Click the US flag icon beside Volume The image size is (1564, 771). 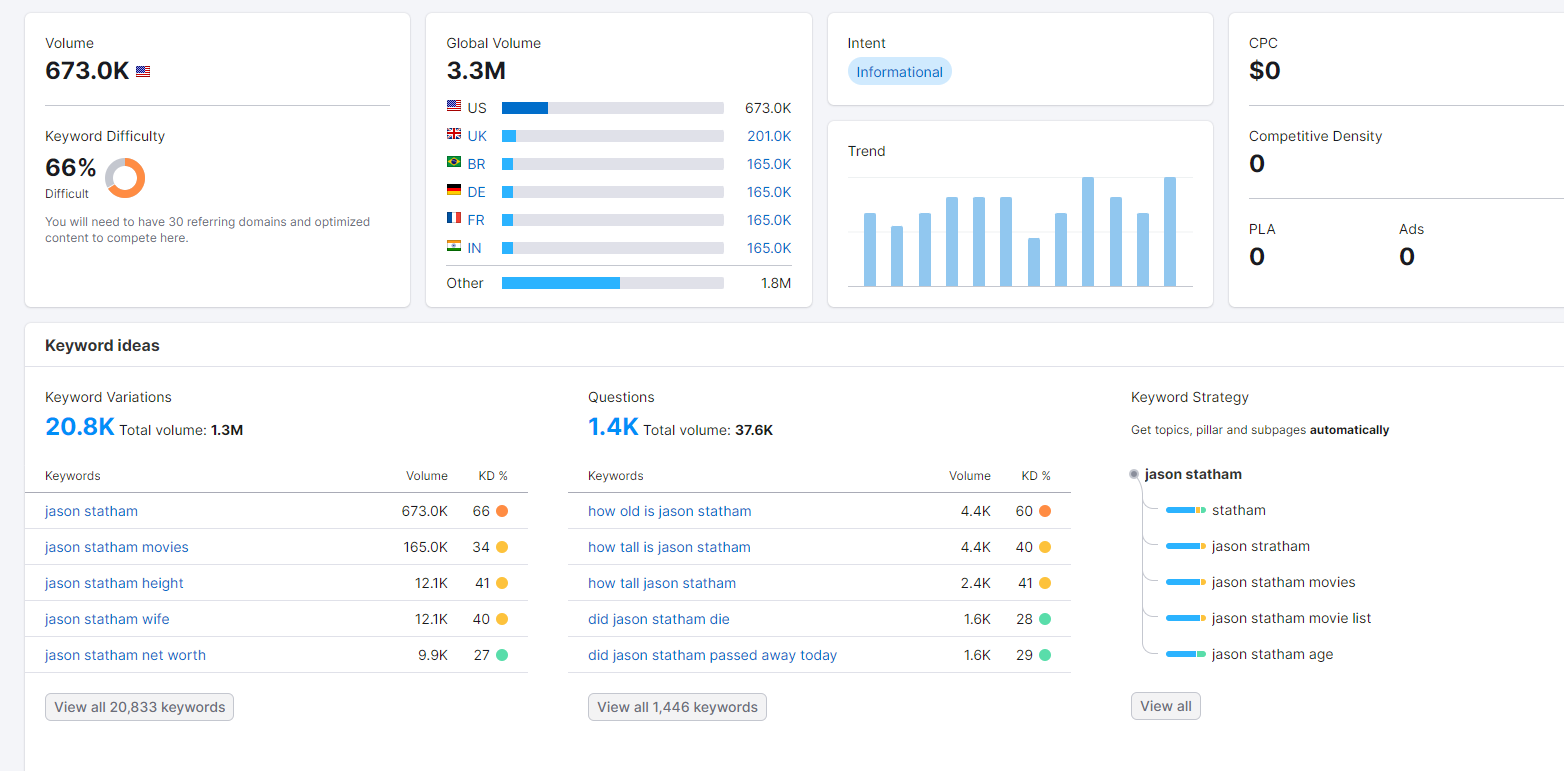(143, 72)
